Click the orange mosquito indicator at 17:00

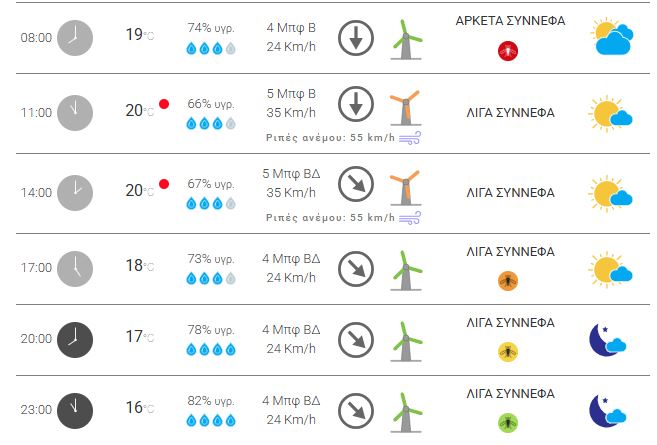pyautogui.click(x=508, y=281)
